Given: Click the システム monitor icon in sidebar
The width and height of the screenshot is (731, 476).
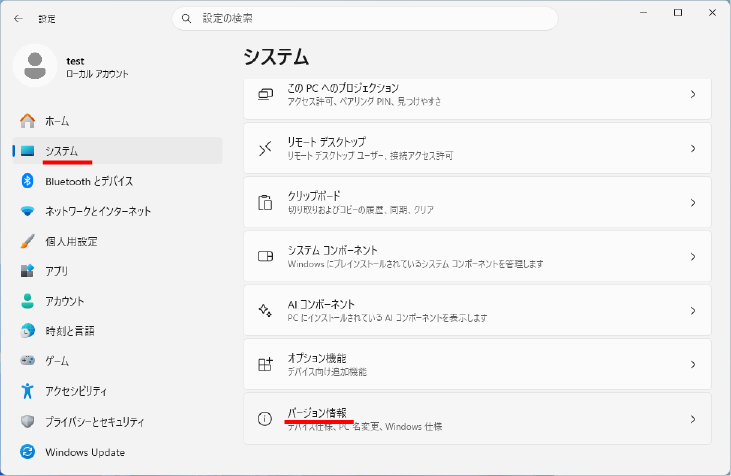Looking at the screenshot, I should pos(28,151).
